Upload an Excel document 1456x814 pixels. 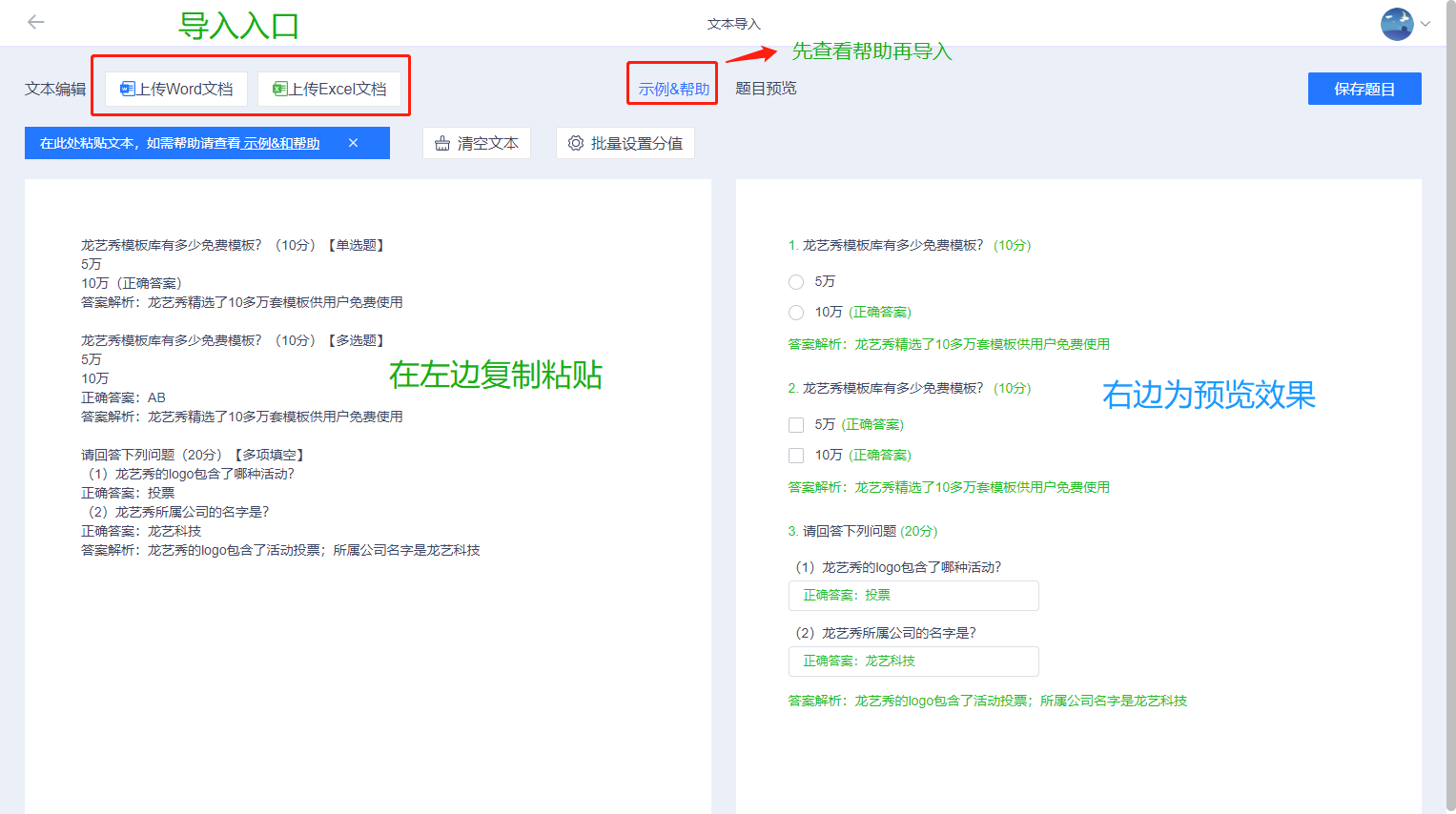click(329, 89)
